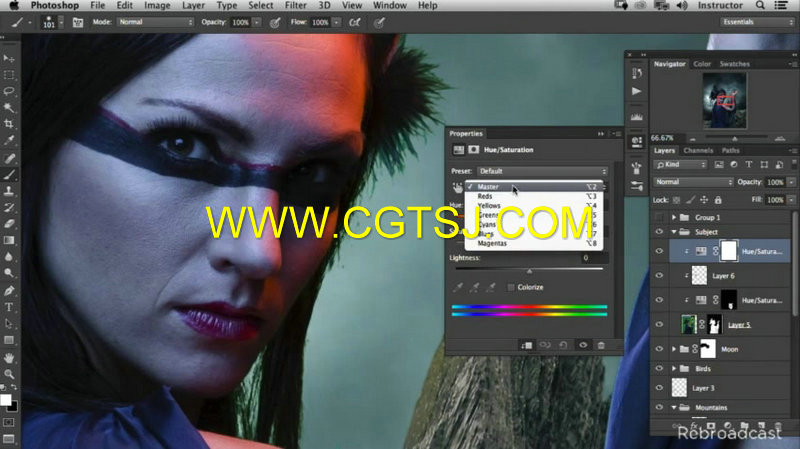
Task: Select the Eyedropper tool
Action: point(9,140)
